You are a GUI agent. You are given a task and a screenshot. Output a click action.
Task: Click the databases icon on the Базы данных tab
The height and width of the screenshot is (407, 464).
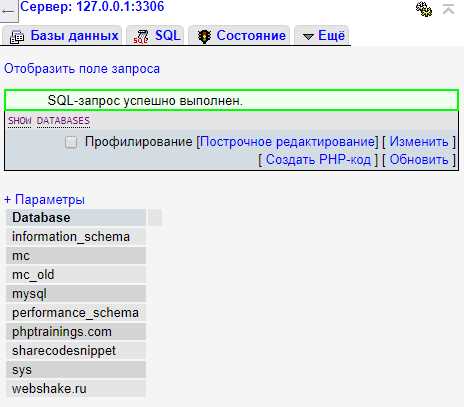click(x=17, y=37)
